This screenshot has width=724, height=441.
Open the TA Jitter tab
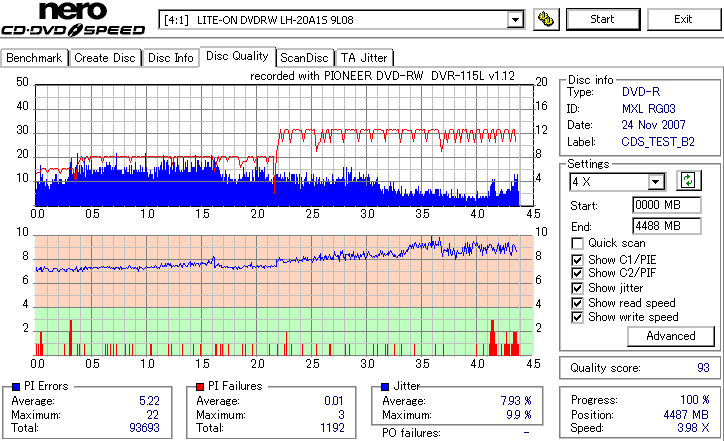click(364, 58)
